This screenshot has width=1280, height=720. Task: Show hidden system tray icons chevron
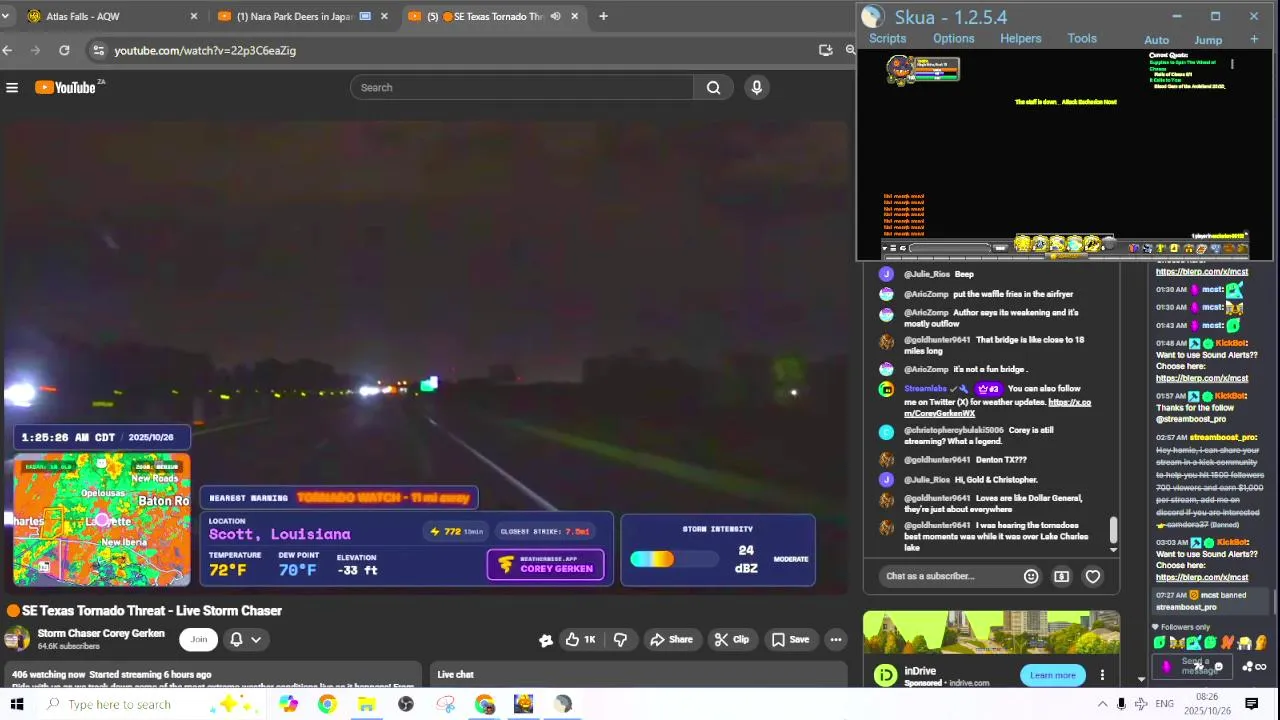click(1102, 704)
